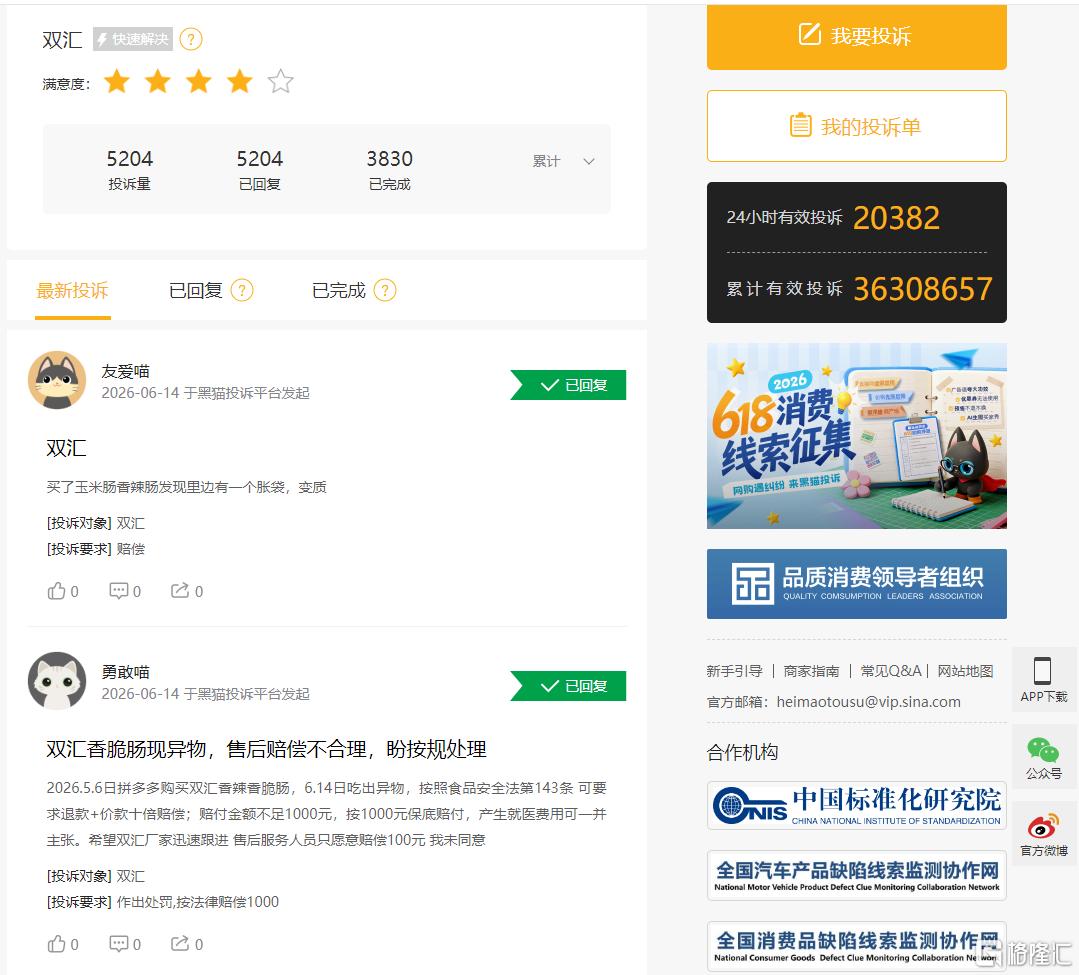Click 勇敢喵 user avatar

pos(57,681)
